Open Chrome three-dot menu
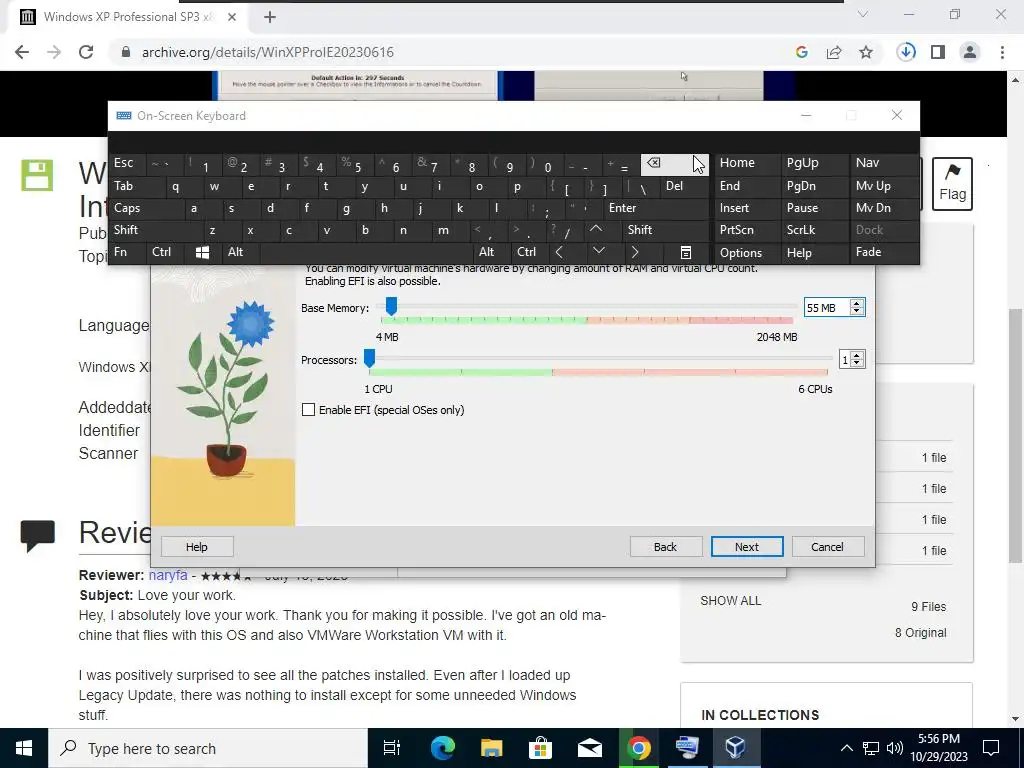The height and width of the screenshot is (768, 1024). tap(1002, 52)
